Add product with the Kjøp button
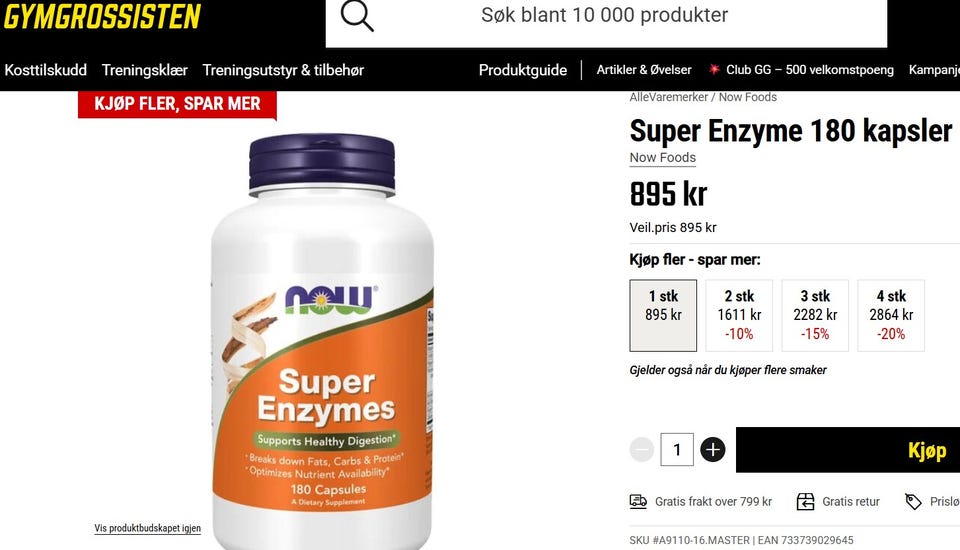 (848, 450)
